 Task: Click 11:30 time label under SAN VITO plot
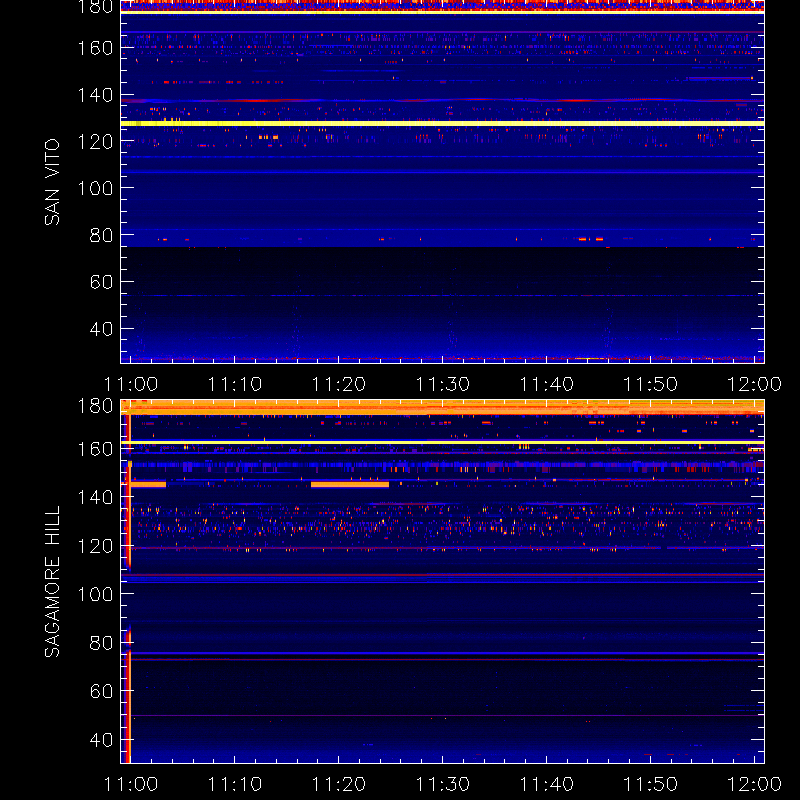(x=443, y=384)
